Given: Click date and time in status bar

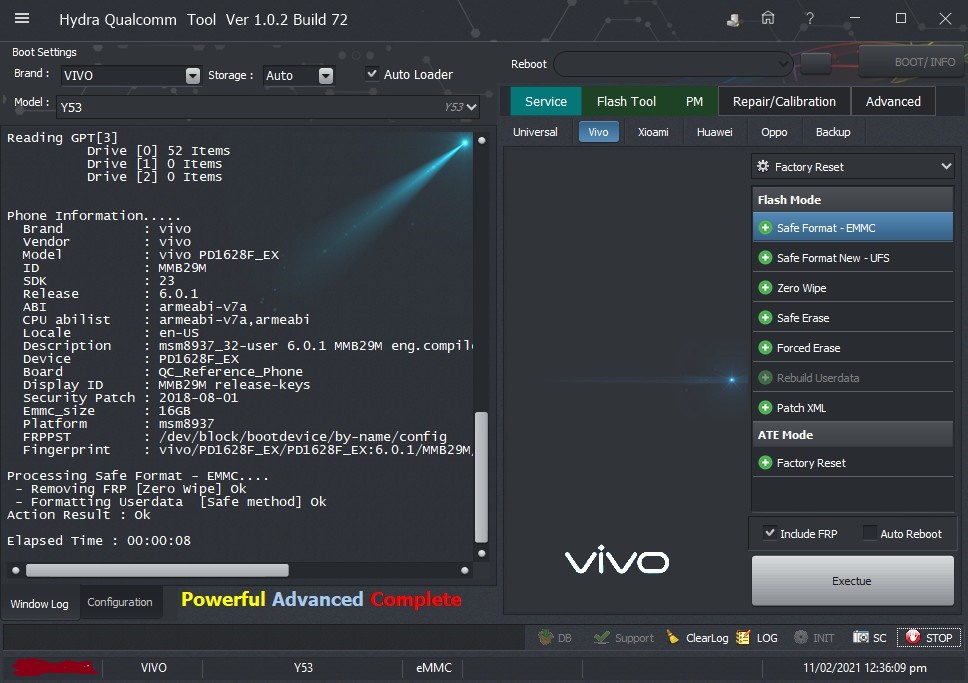Looking at the screenshot, I should [x=864, y=668].
